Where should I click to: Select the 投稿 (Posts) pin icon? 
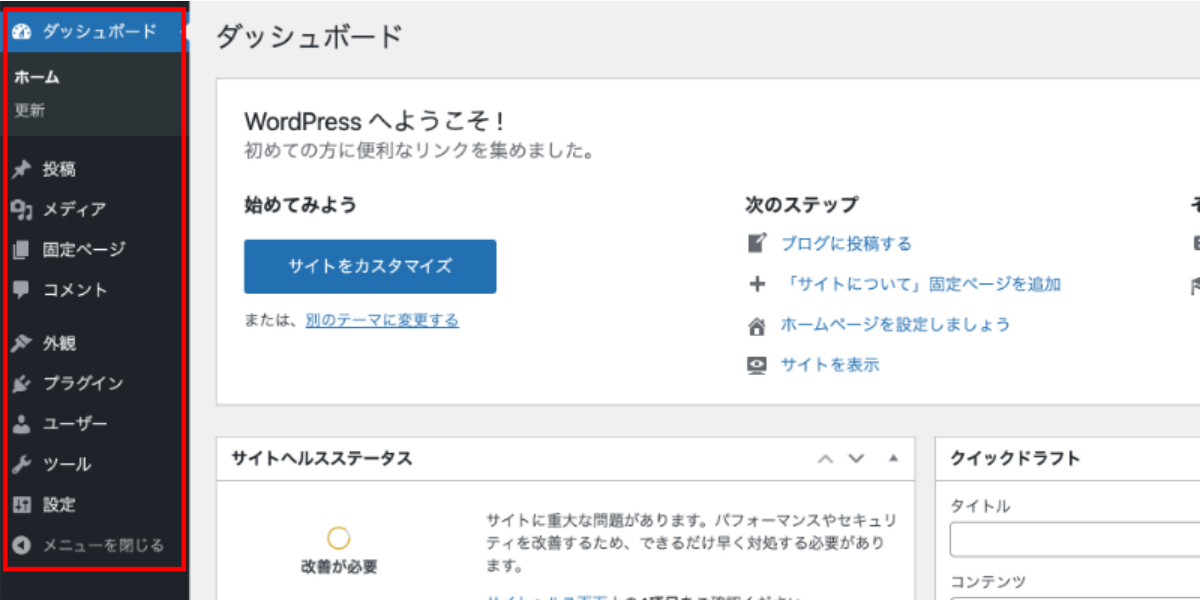(23, 169)
